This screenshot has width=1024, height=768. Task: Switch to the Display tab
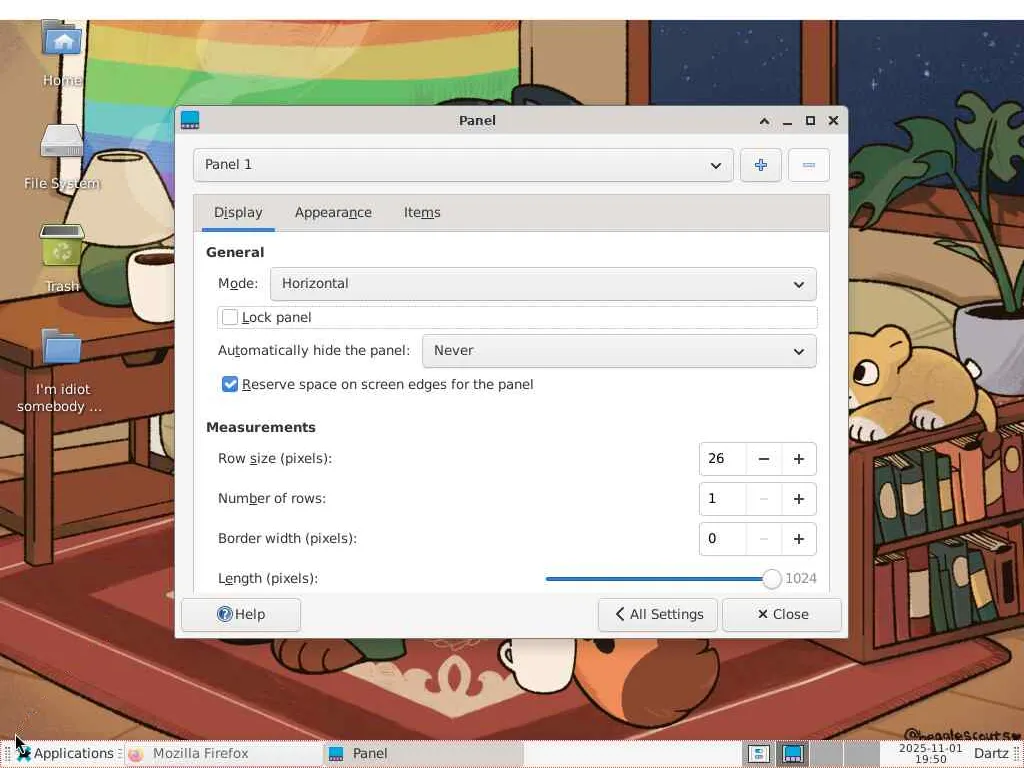point(238,213)
